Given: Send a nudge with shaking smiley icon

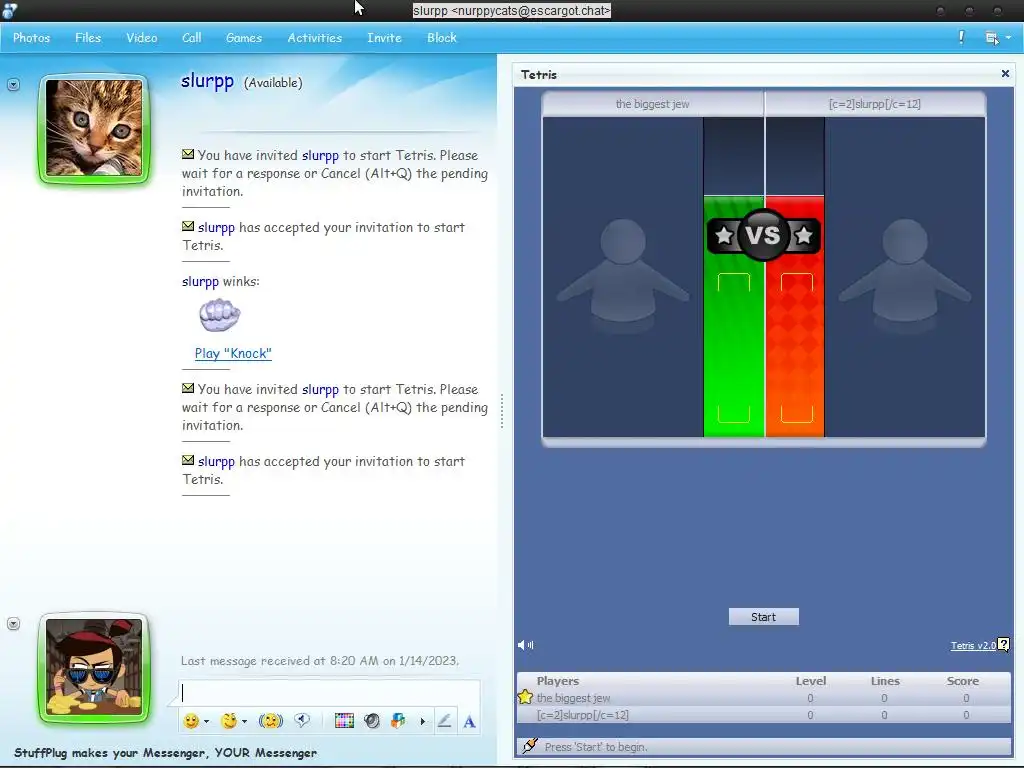Looking at the screenshot, I should point(270,721).
